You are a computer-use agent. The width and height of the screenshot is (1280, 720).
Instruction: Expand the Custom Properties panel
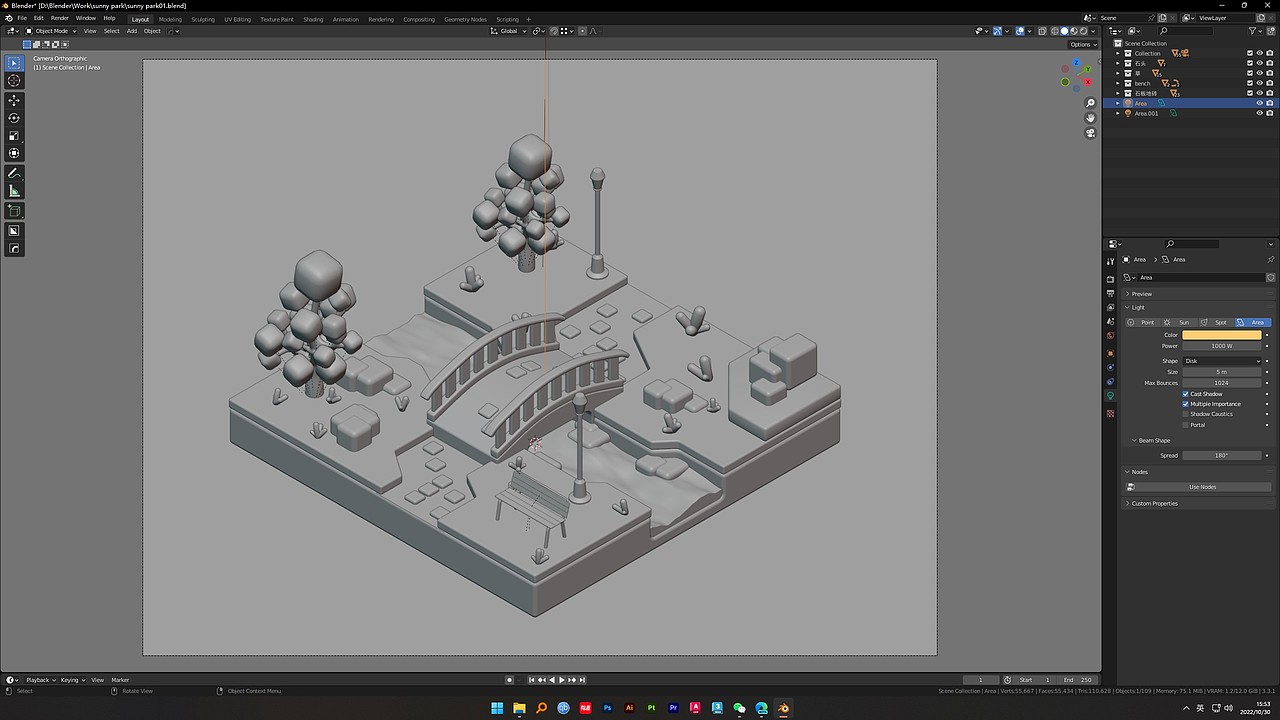tap(1154, 503)
